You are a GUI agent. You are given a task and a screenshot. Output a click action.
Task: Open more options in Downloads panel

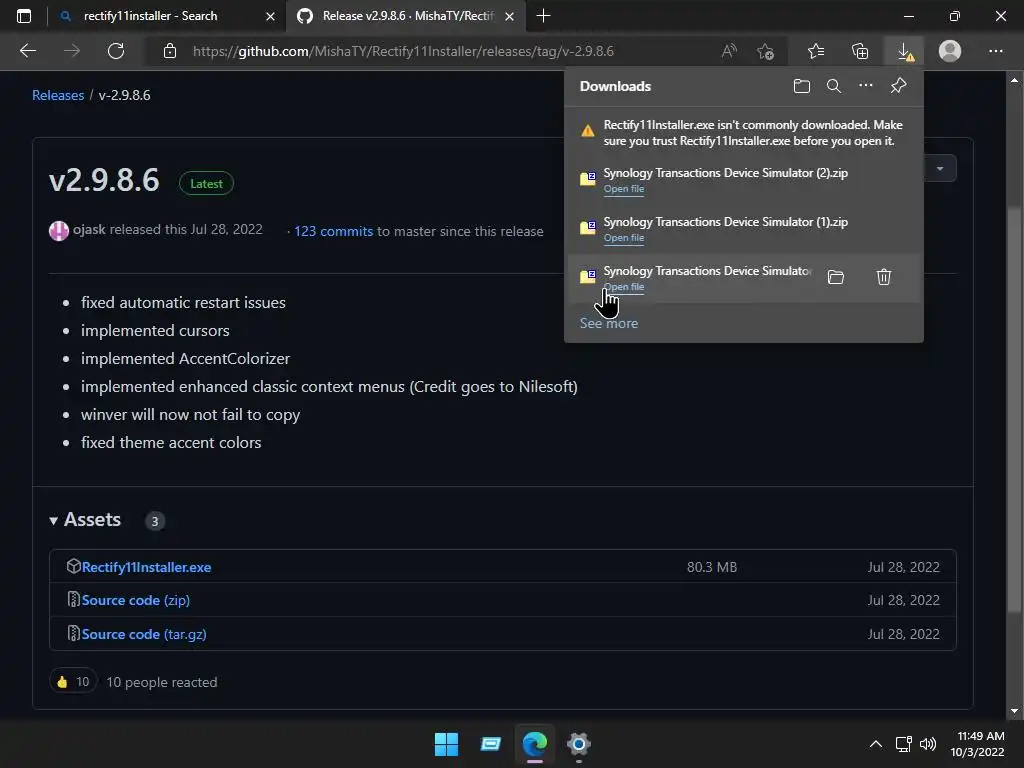pyautogui.click(x=865, y=86)
